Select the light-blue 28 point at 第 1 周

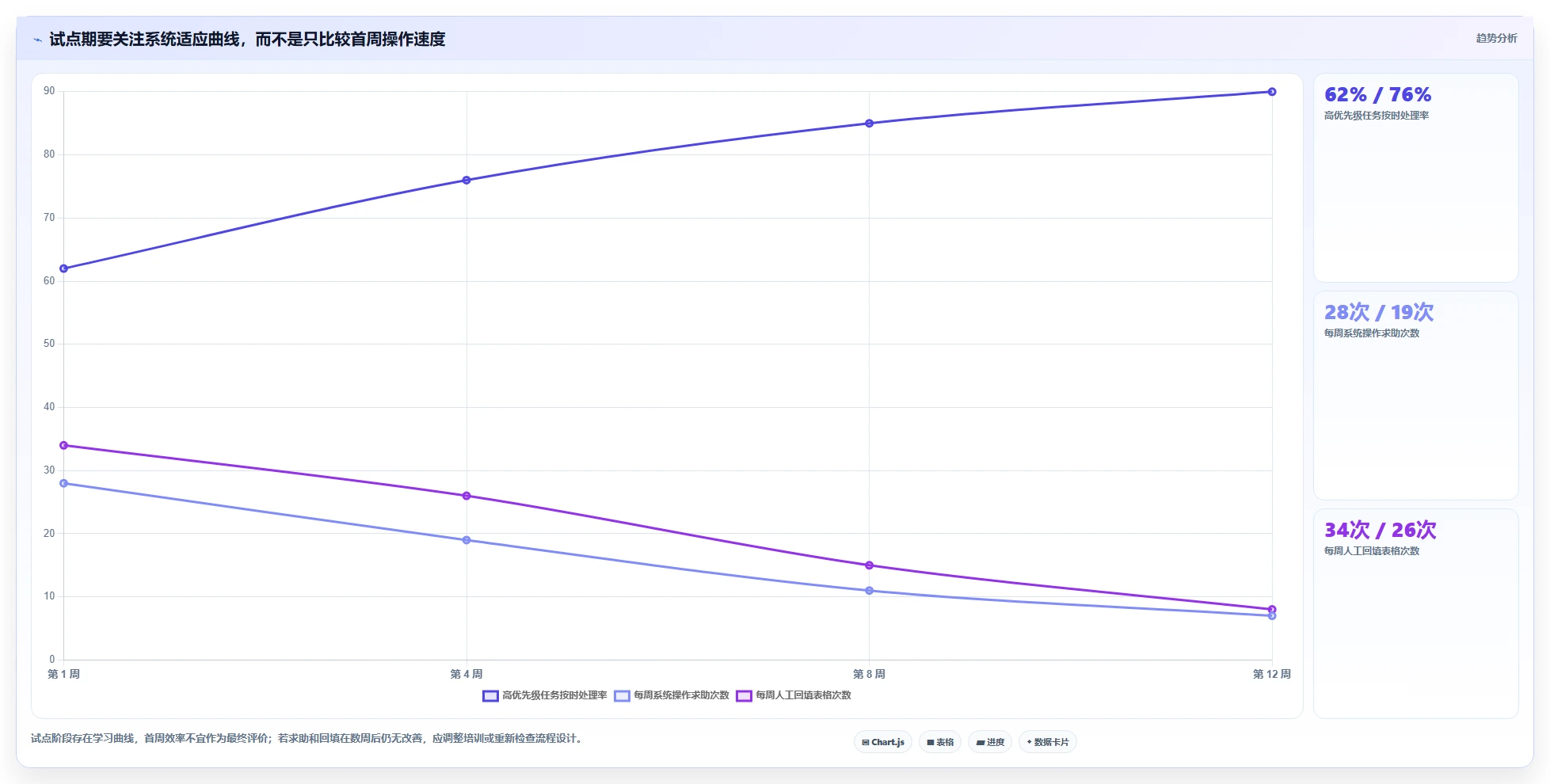click(64, 483)
